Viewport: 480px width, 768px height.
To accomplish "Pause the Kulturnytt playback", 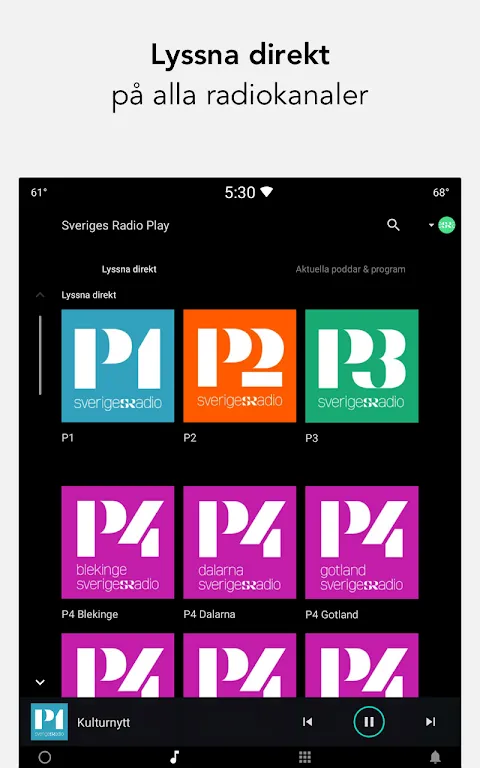I will pos(369,721).
